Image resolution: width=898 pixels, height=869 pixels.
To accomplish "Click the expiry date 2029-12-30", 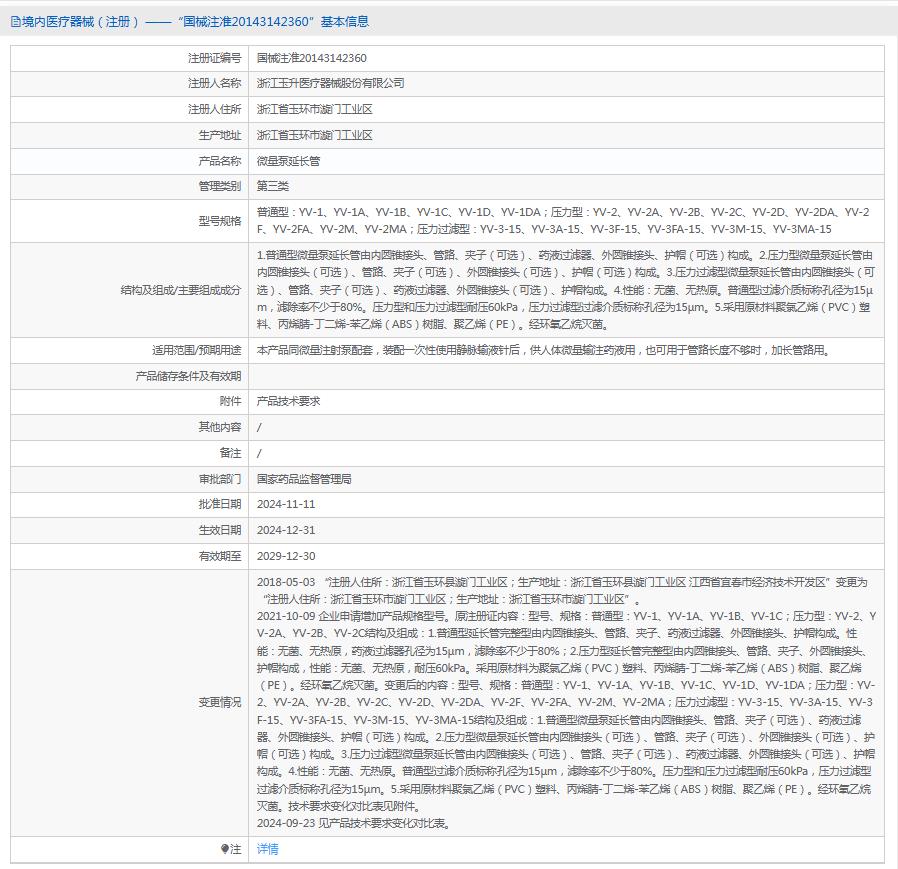I will pos(286,556).
